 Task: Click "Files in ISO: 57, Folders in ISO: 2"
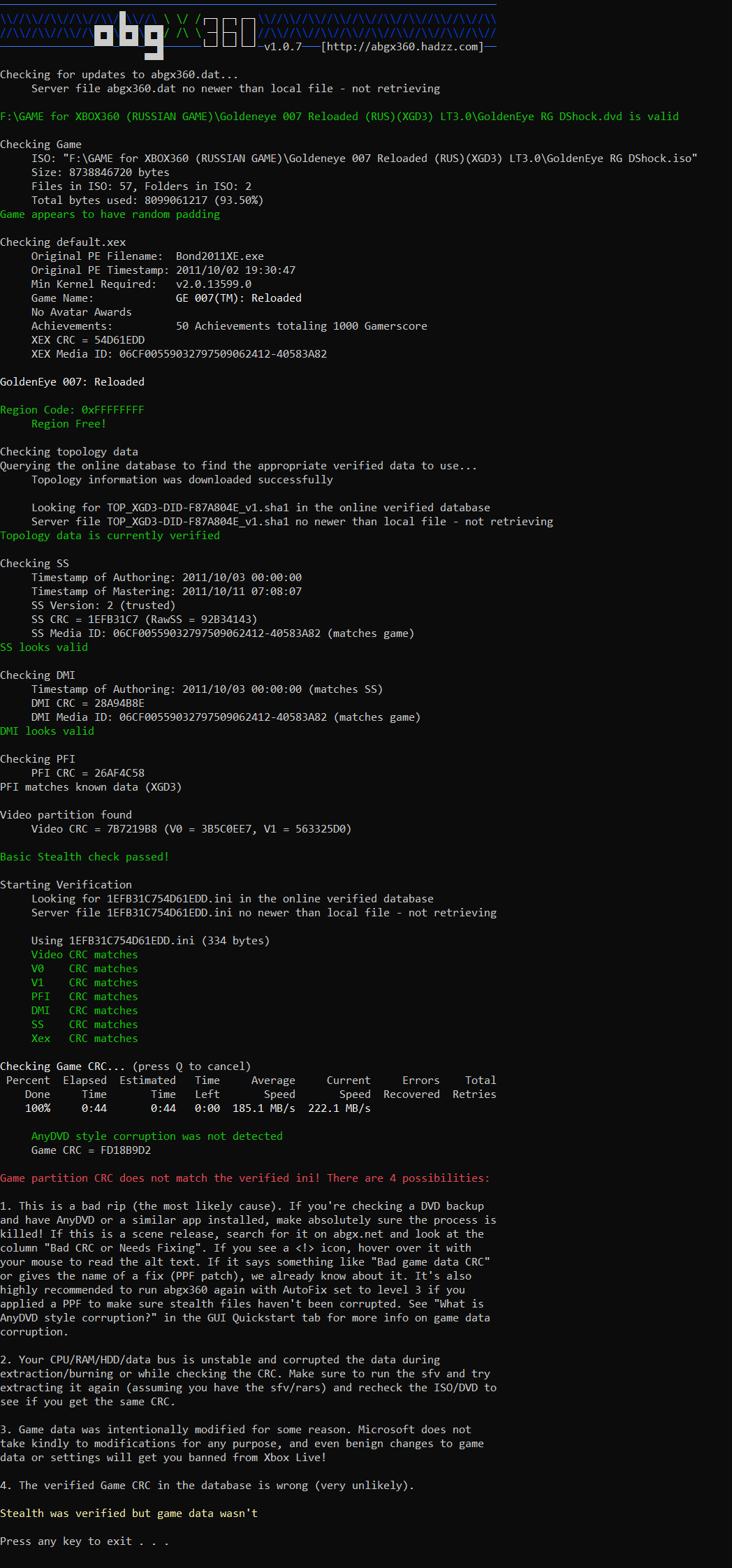tap(142, 186)
